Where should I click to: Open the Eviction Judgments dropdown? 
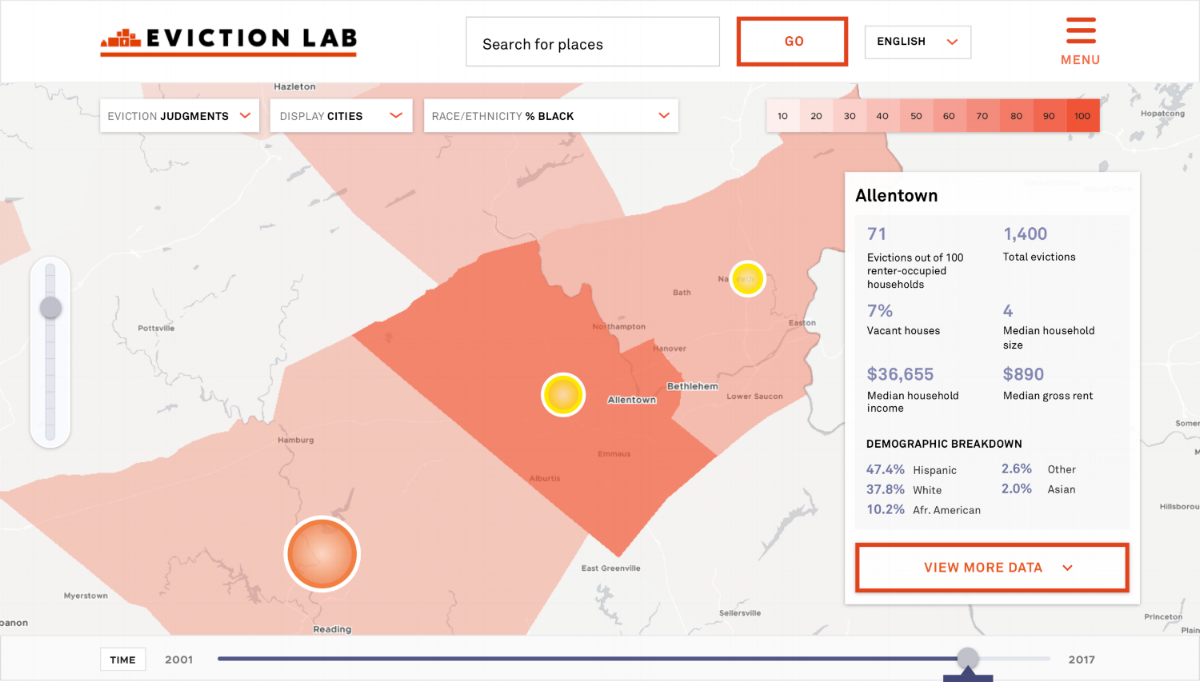click(x=180, y=116)
